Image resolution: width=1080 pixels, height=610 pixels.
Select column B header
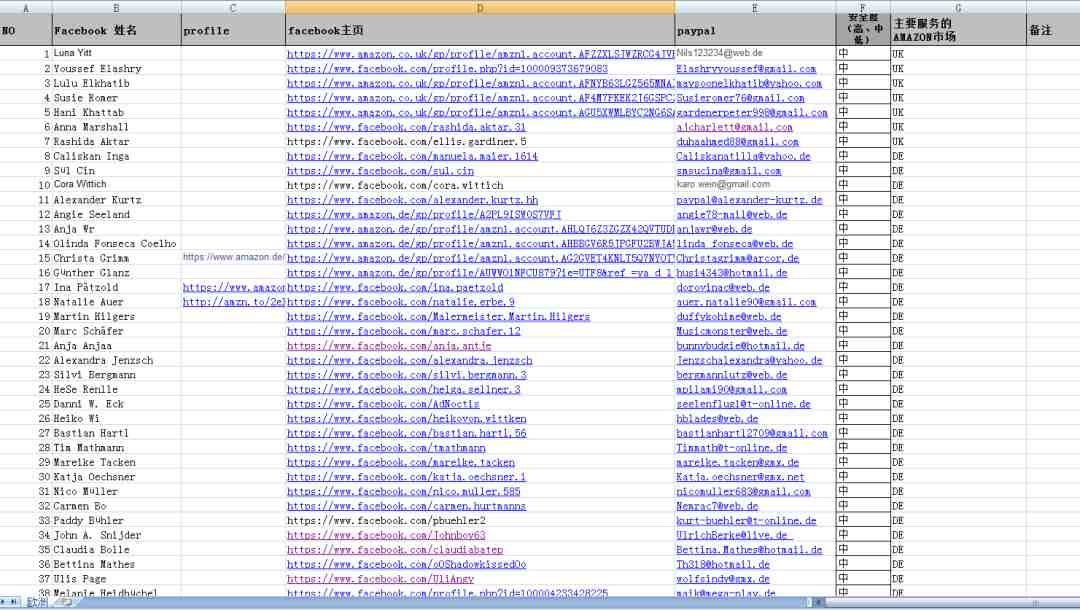pyautogui.click(x=116, y=8)
